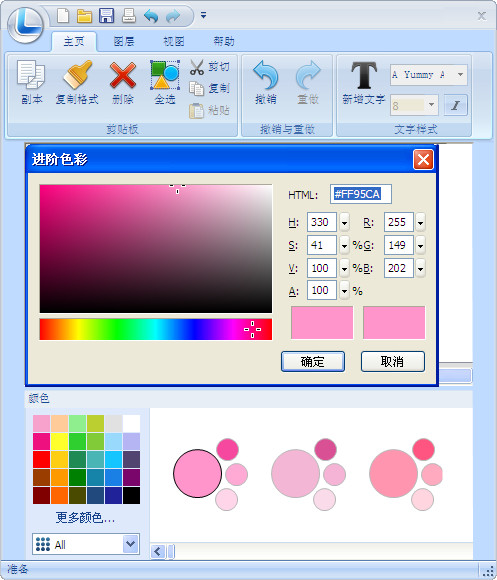Open the A alpha dropdown arrow
This screenshot has width=497, height=580.
pyautogui.click(x=344, y=291)
